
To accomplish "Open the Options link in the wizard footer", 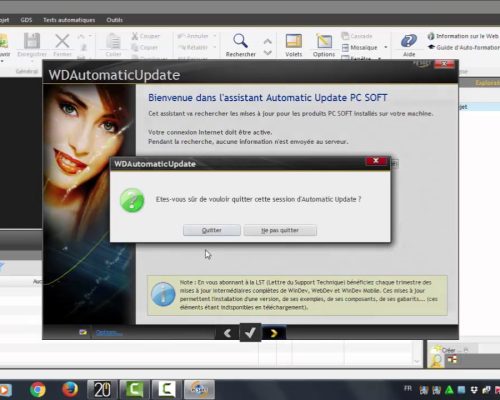I will click(109, 332).
